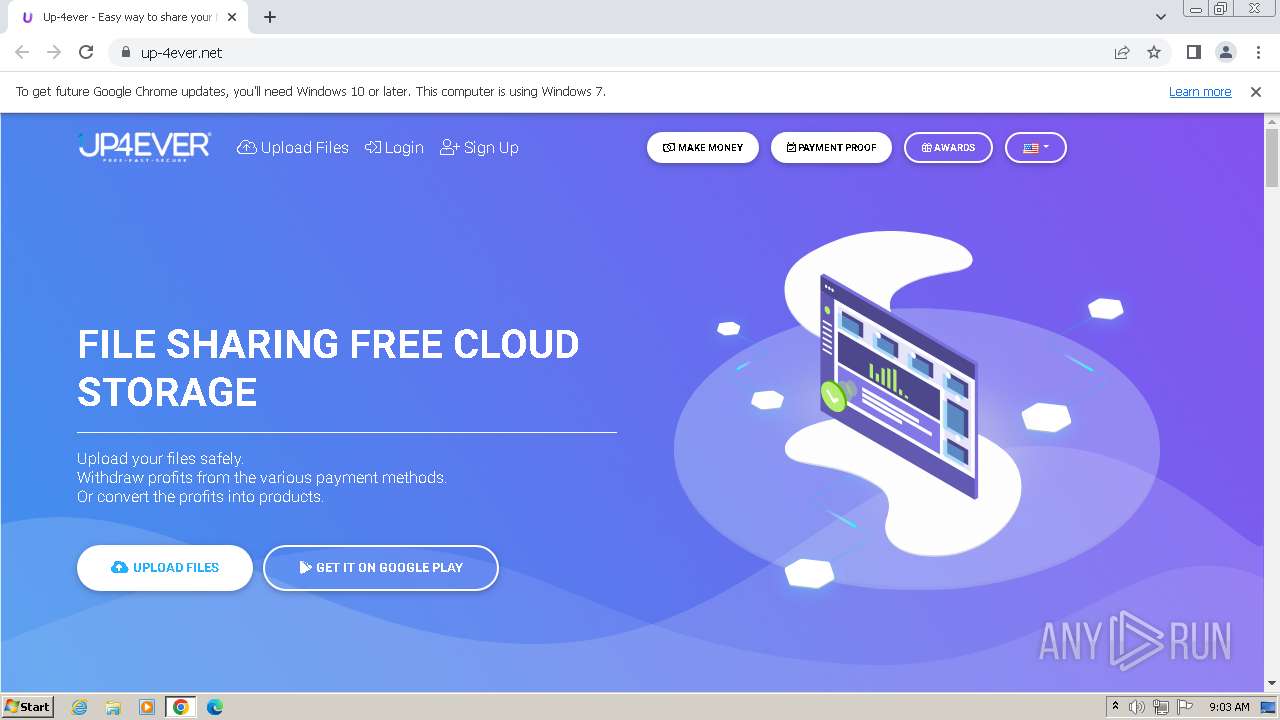Open a new tab with plus
Image resolution: width=1280 pixels, height=720 pixels.
pyautogui.click(x=270, y=17)
